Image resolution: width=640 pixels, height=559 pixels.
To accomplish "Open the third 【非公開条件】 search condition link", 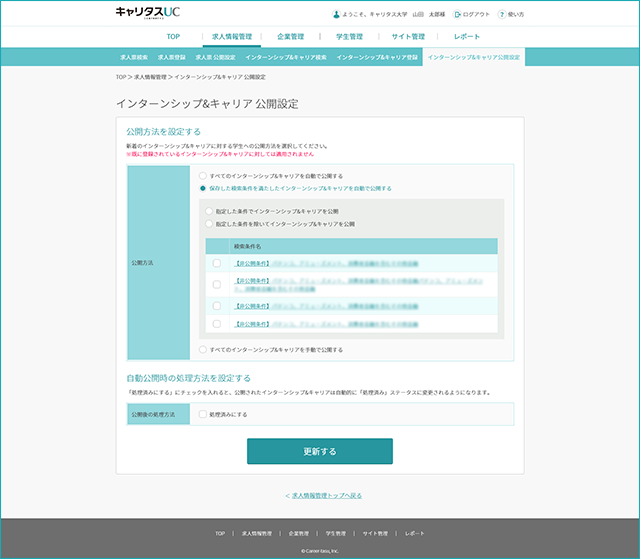I will click(x=326, y=306).
